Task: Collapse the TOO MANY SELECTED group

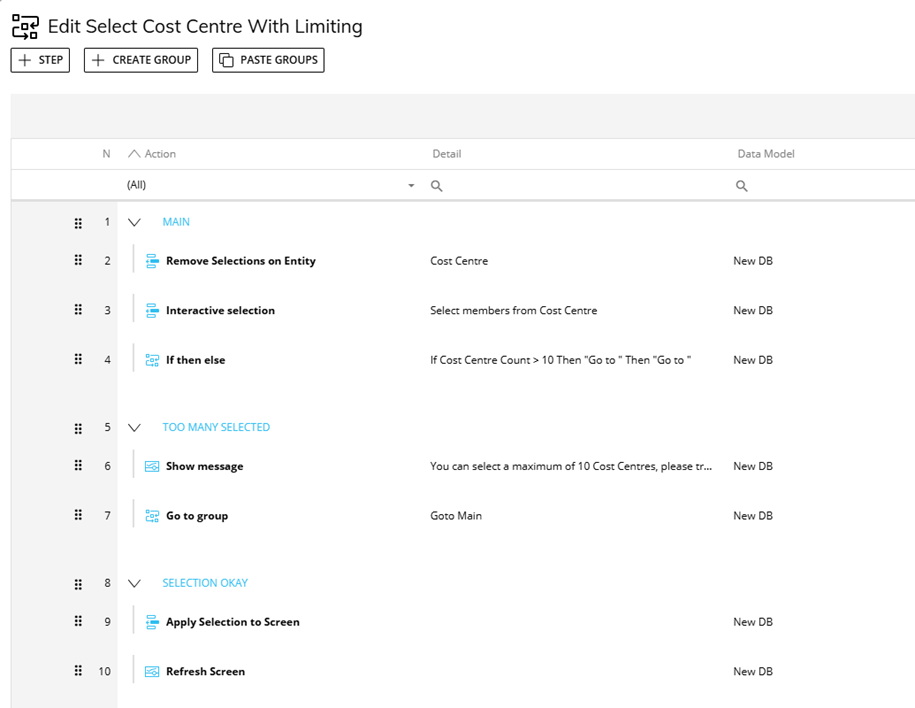Action: click(x=135, y=428)
